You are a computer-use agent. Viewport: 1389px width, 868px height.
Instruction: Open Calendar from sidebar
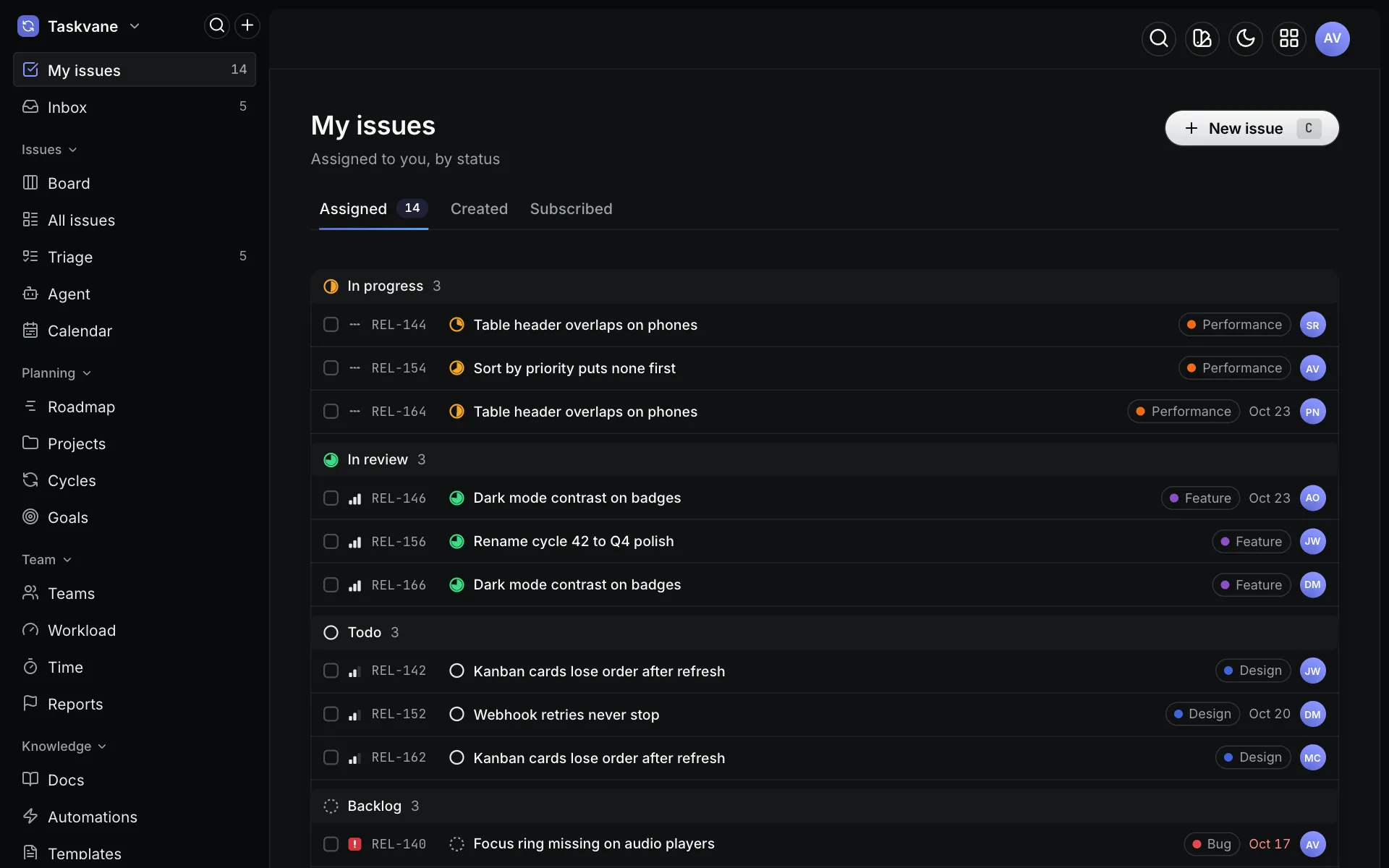pyautogui.click(x=135, y=331)
